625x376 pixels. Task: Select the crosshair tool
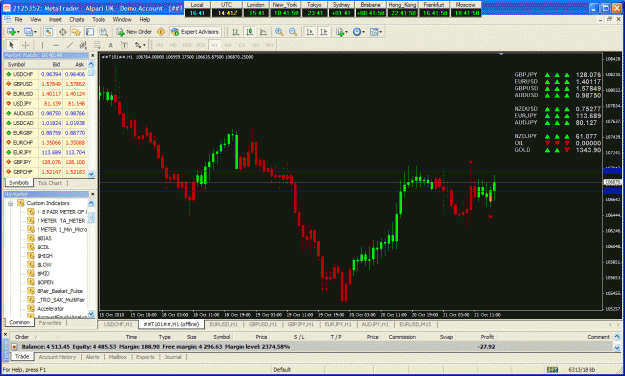point(25,45)
